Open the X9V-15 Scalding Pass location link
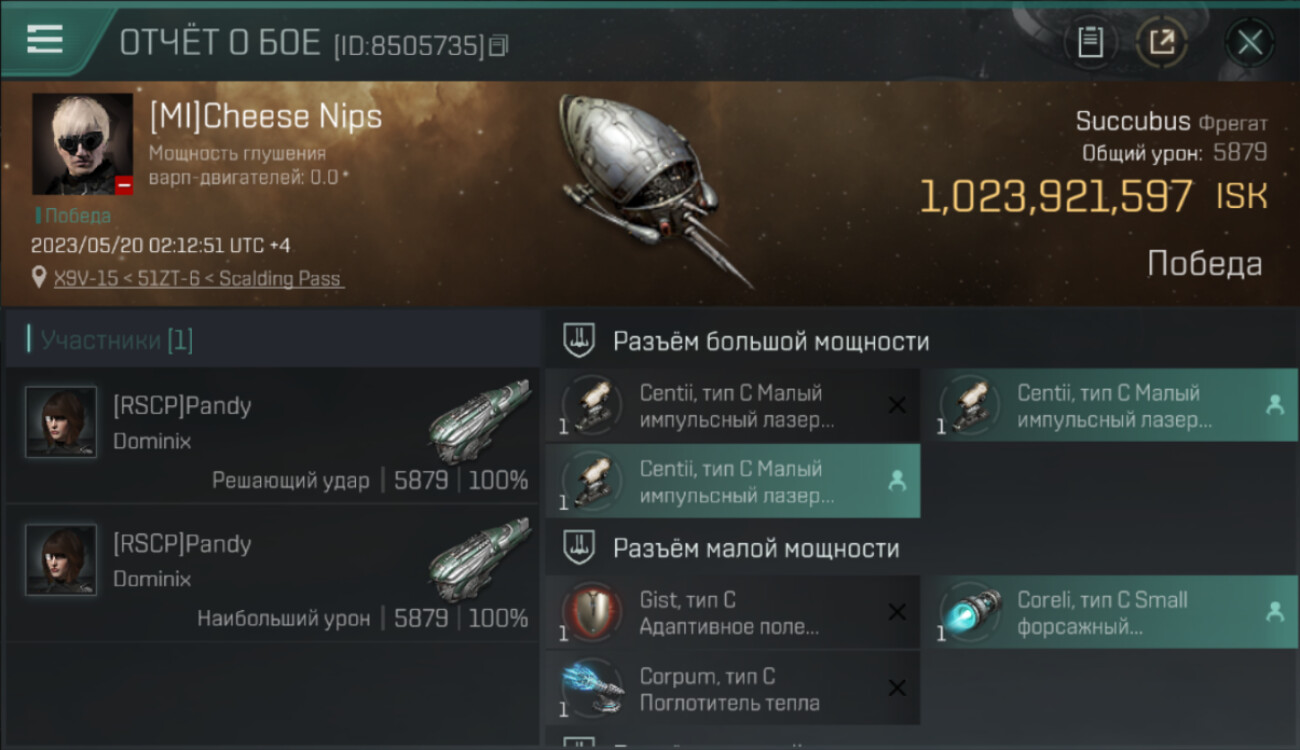This screenshot has height=750, width=1300. click(198, 279)
